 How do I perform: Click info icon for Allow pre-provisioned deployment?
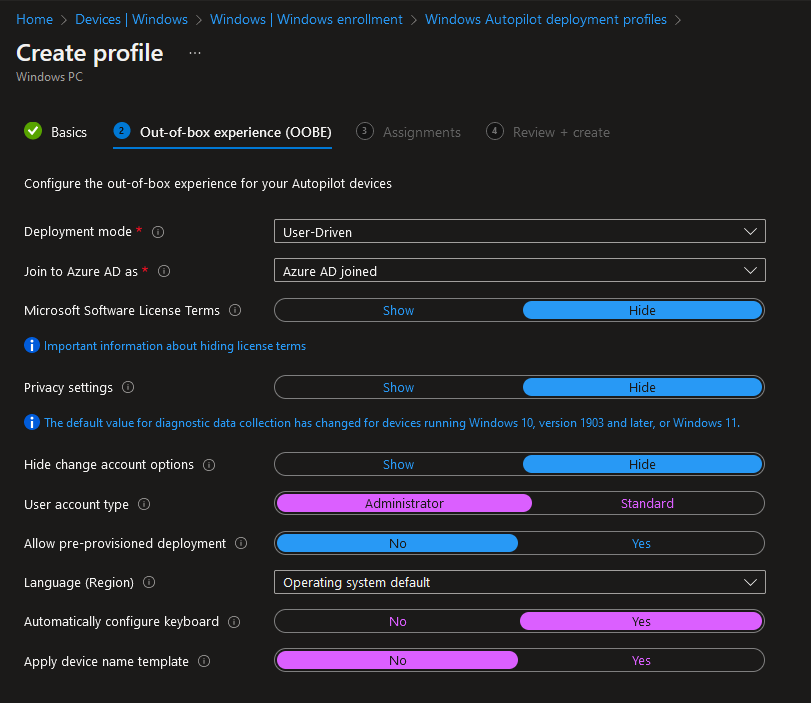click(241, 543)
